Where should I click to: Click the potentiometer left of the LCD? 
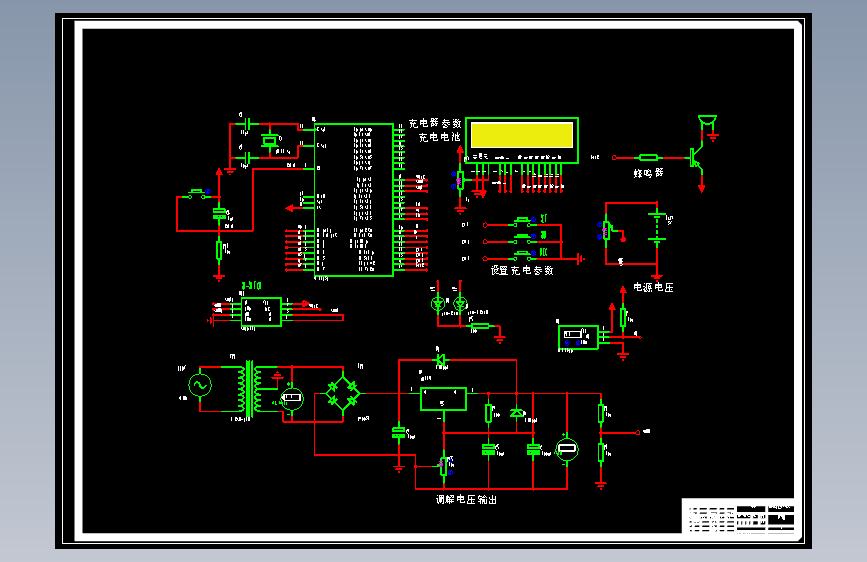[x=460, y=180]
